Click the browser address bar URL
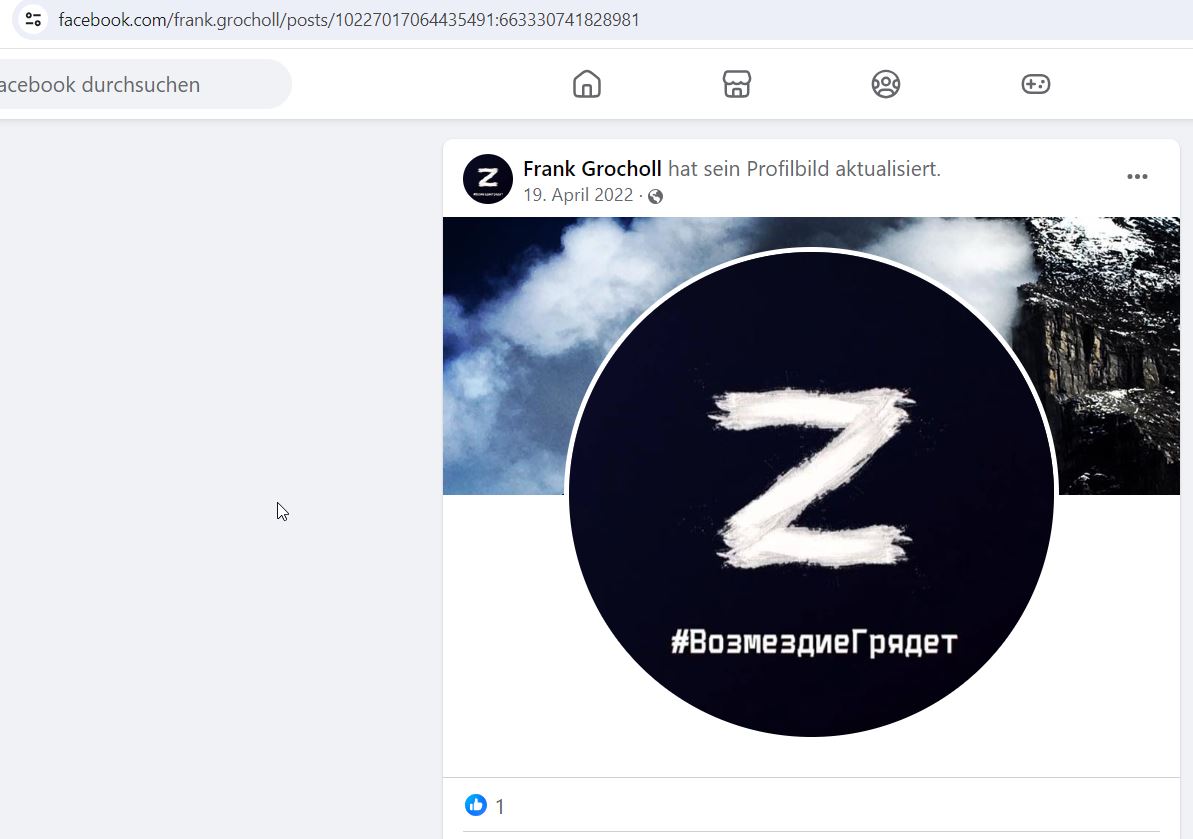1193x839 pixels. coord(349,20)
